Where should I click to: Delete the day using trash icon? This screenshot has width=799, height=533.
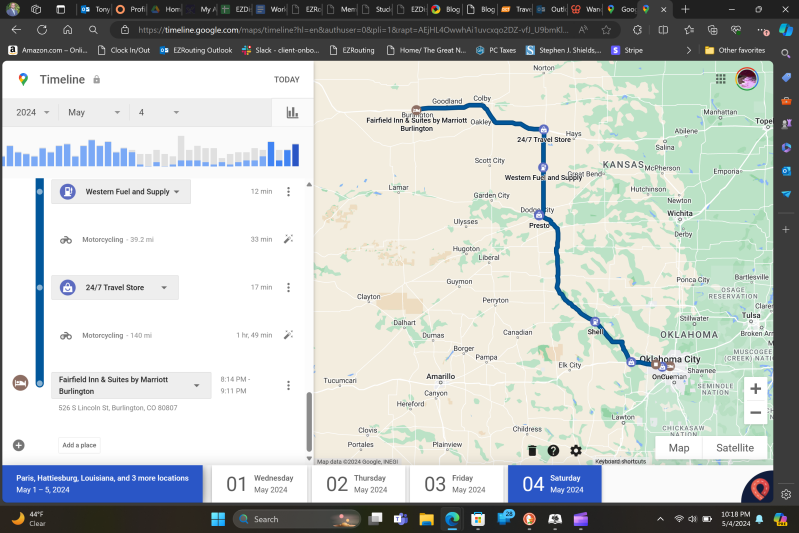tap(532, 450)
